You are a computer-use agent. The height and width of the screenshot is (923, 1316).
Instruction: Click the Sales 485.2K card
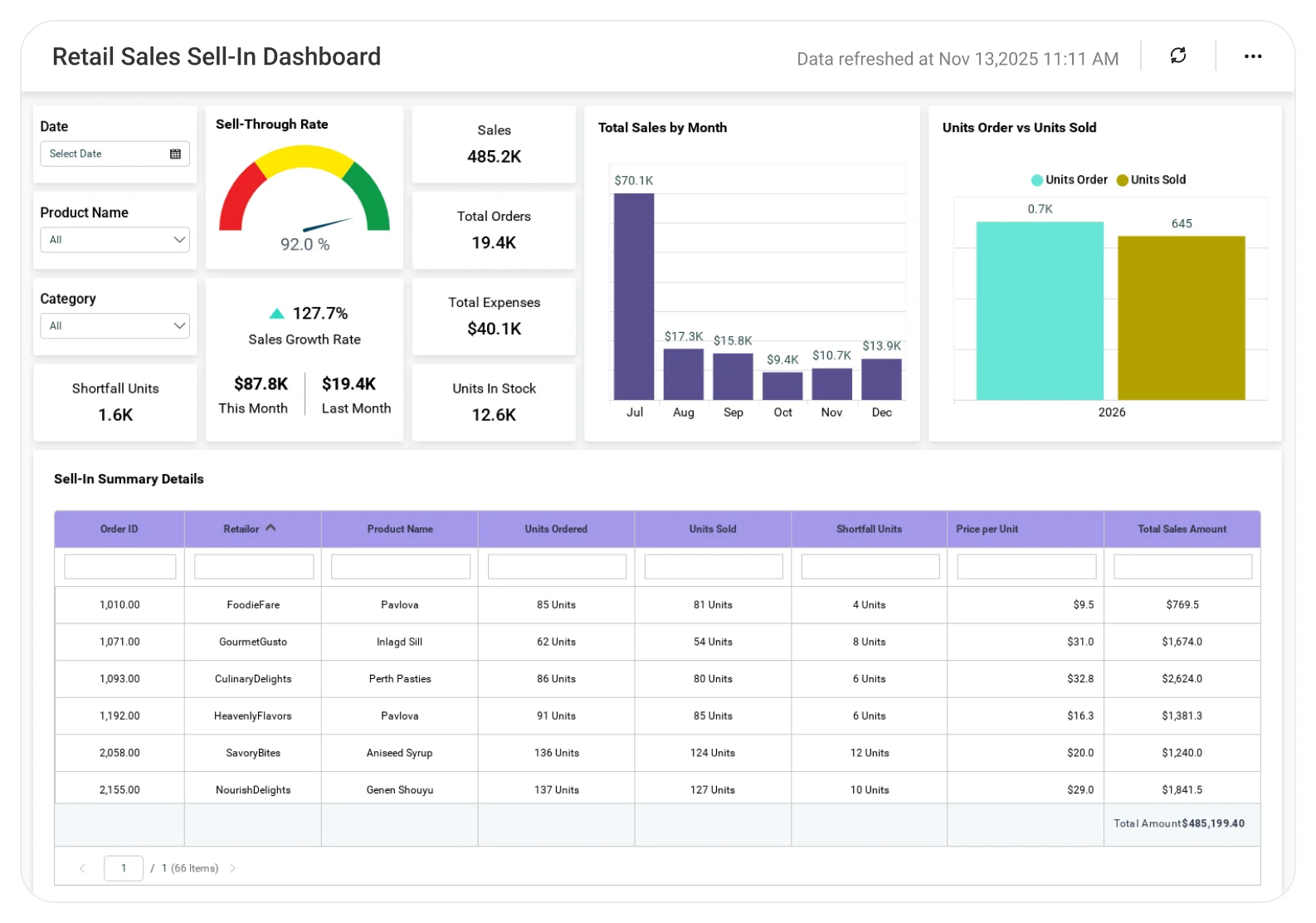[x=494, y=144]
